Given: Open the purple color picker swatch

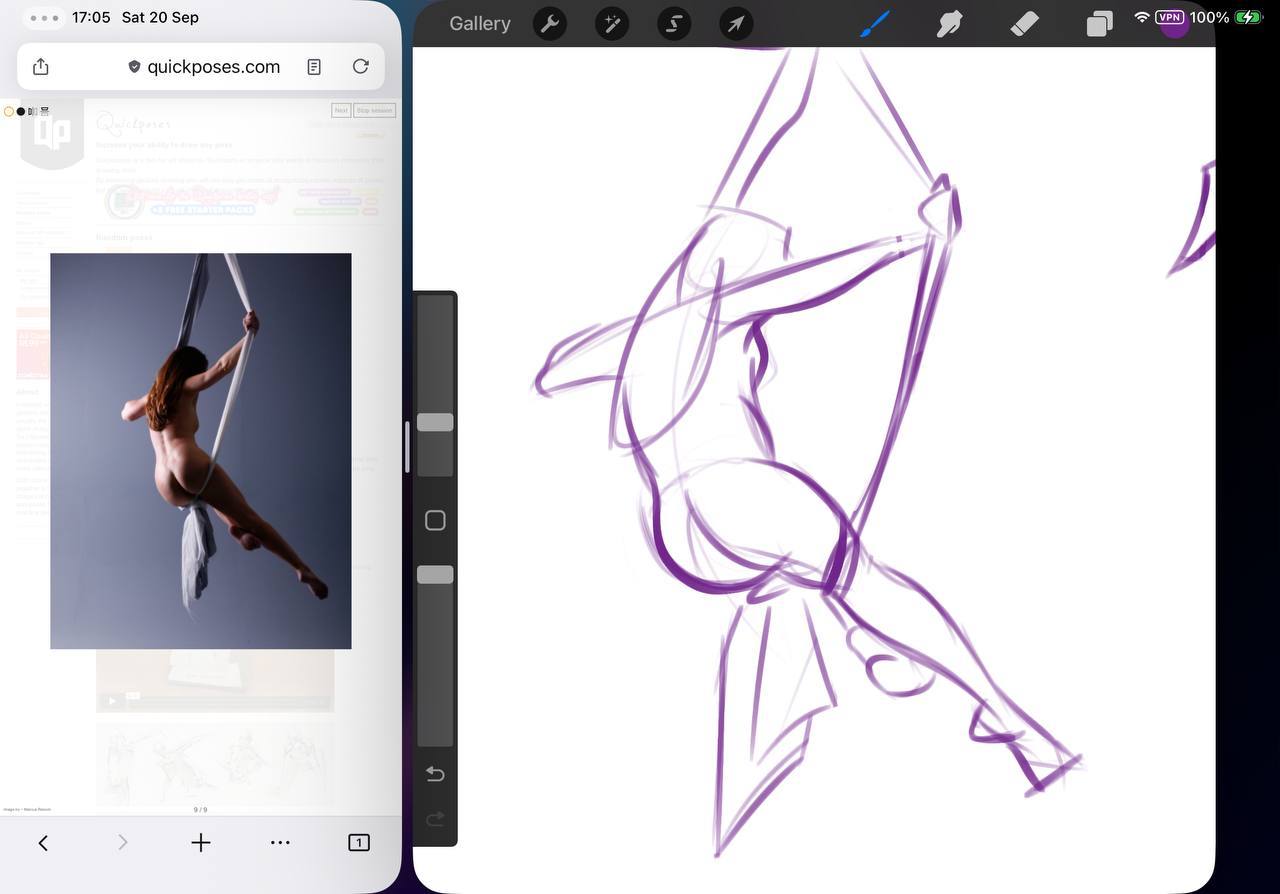Looking at the screenshot, I should (1174, 25).
